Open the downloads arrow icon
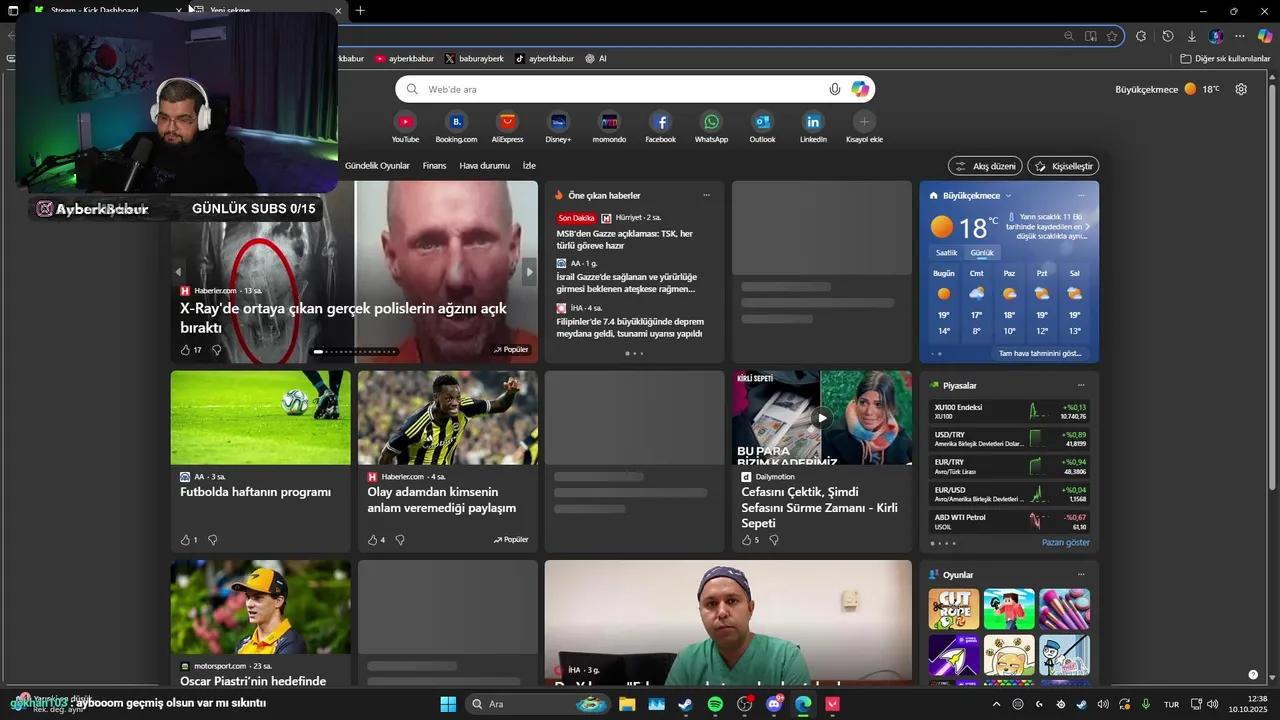Image resolution: width=1280 pixels, height=720 pixels. (x=1191, y=36)
